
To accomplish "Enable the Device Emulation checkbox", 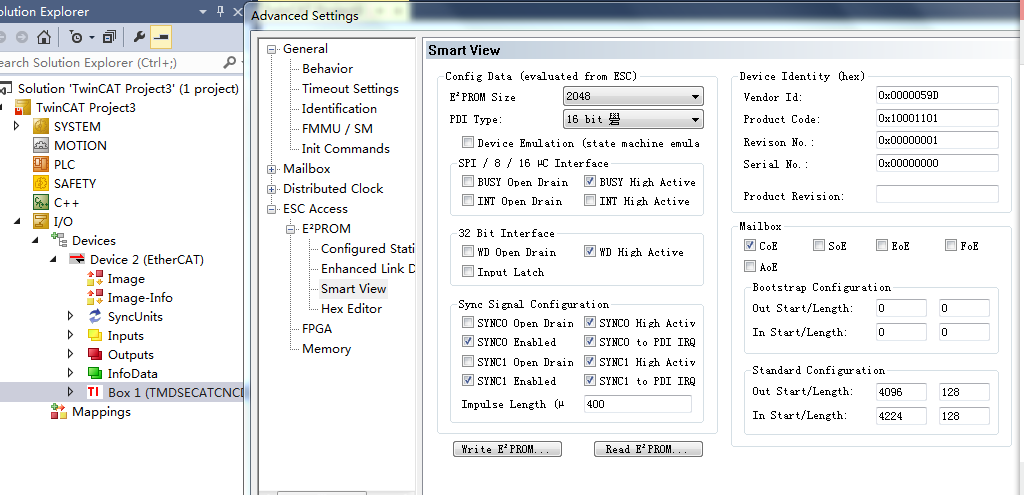I will tap(468, 144).
